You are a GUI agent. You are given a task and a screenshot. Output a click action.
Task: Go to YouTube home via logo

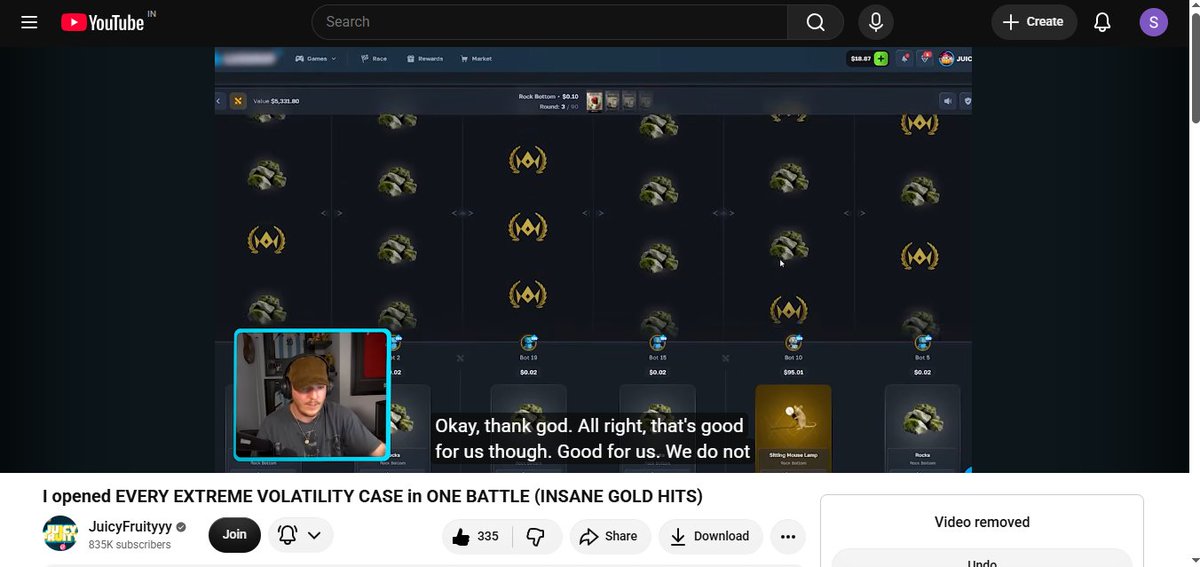coord(102,22)
